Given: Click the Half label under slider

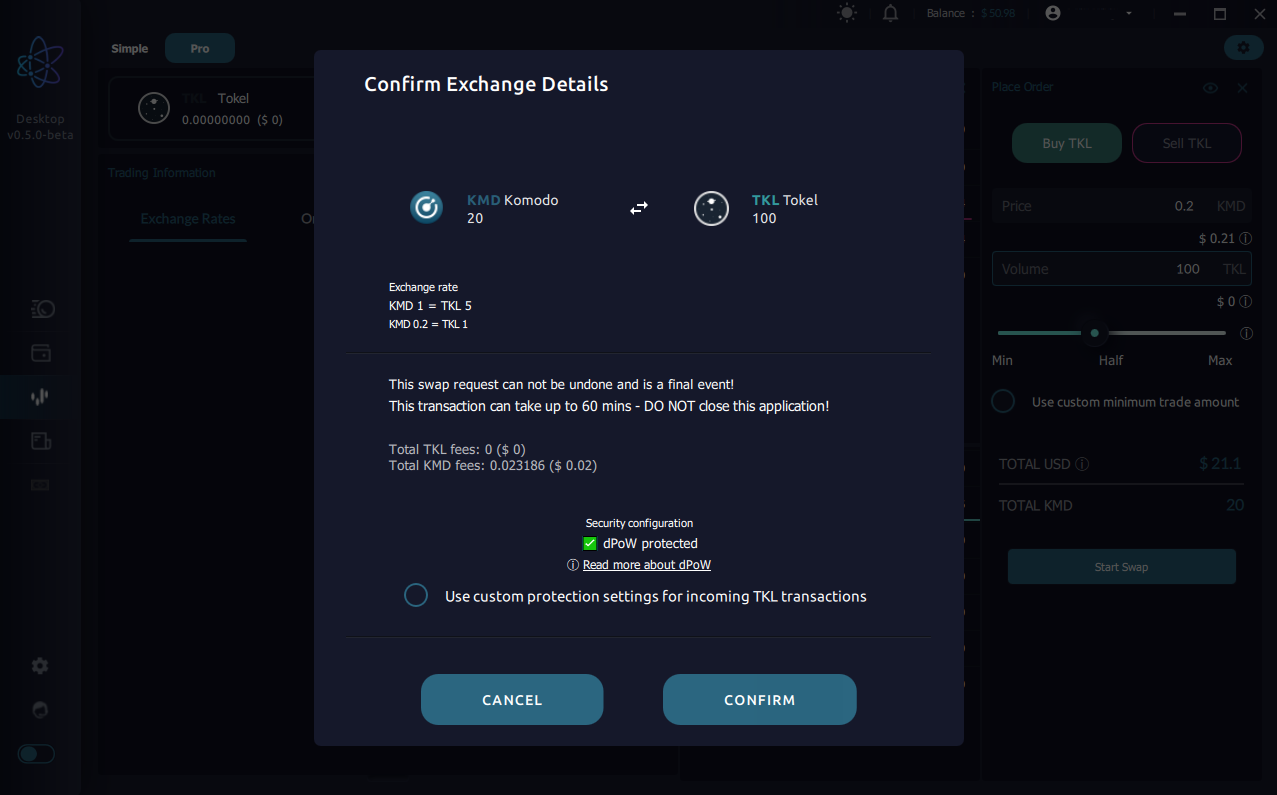Looking at the screenshot, I should coord(1111,360).
